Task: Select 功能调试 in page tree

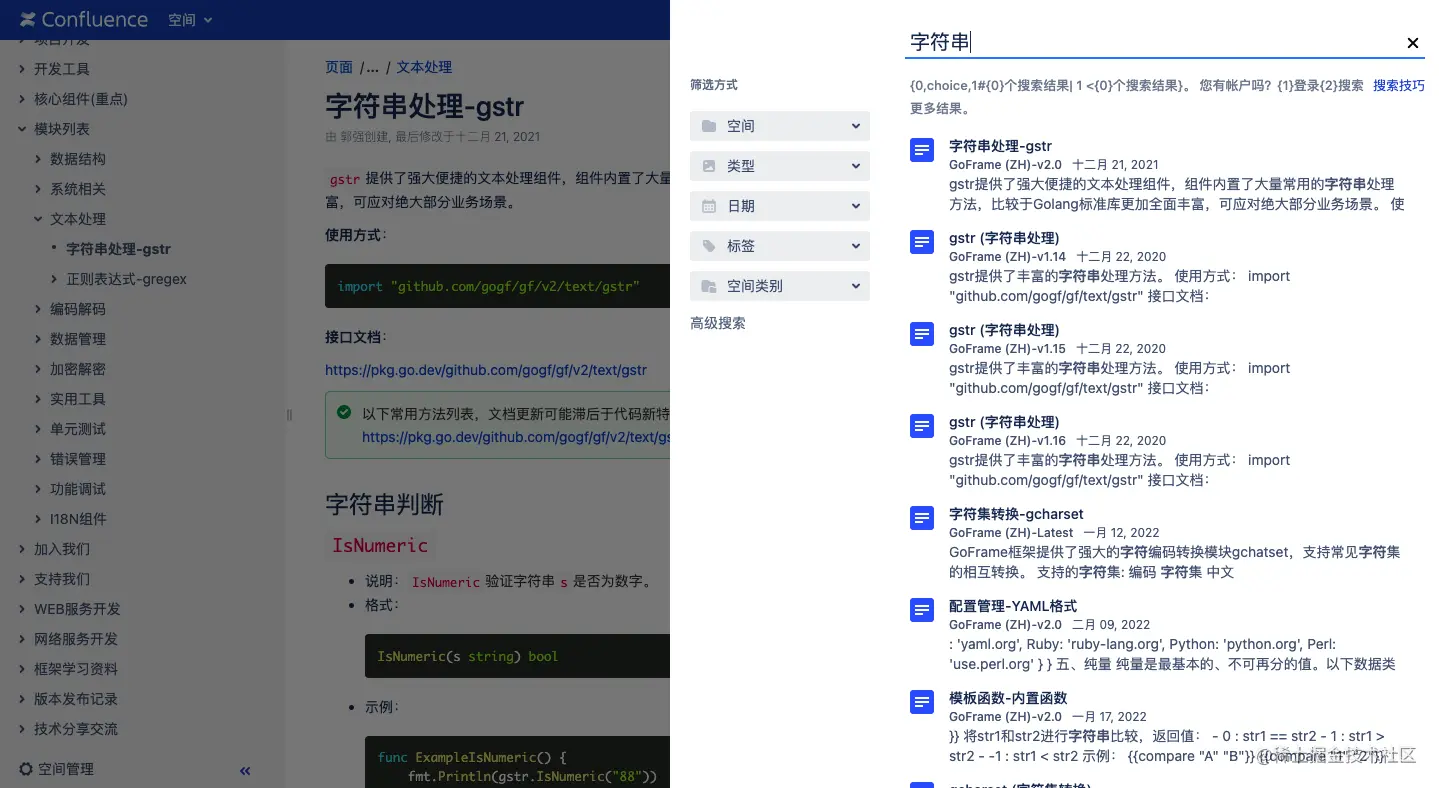Action: click(x=78, y=489)
